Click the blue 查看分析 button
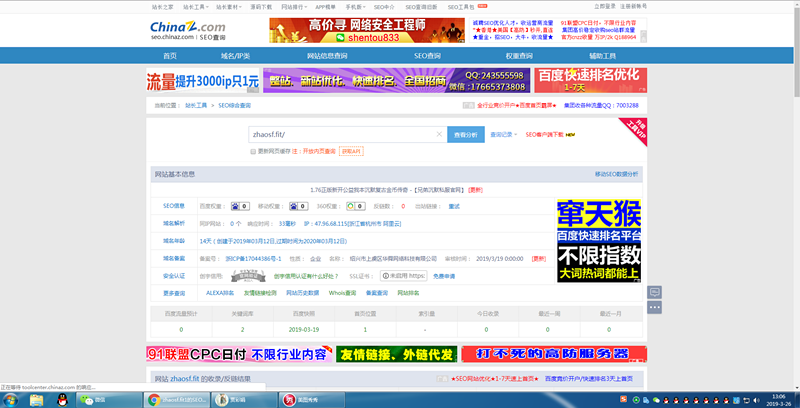The width and height of the screenshot is (800, 408). [466, 135]
